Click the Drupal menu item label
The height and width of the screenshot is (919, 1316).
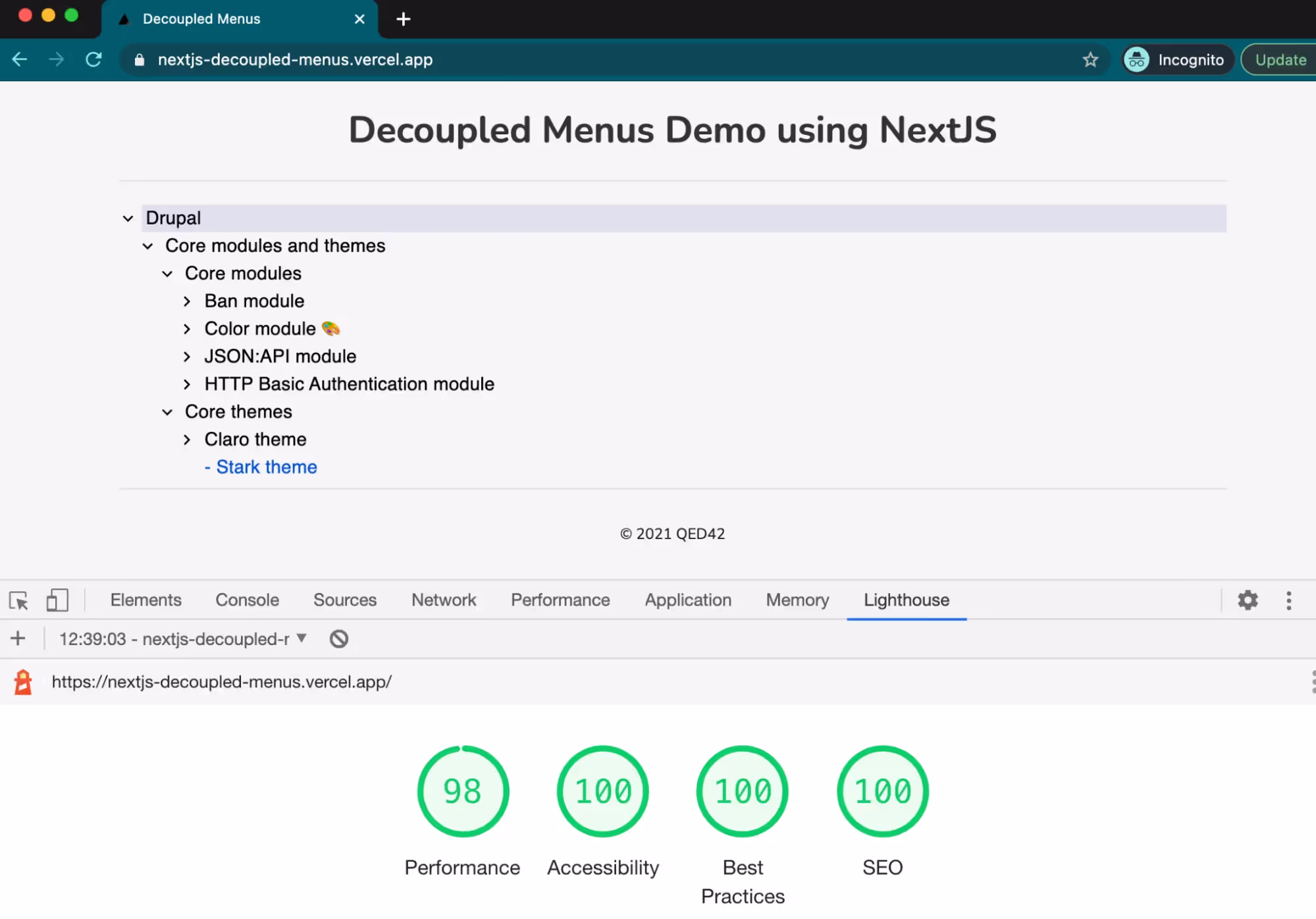pyautogui.click(x=173, y=219)
